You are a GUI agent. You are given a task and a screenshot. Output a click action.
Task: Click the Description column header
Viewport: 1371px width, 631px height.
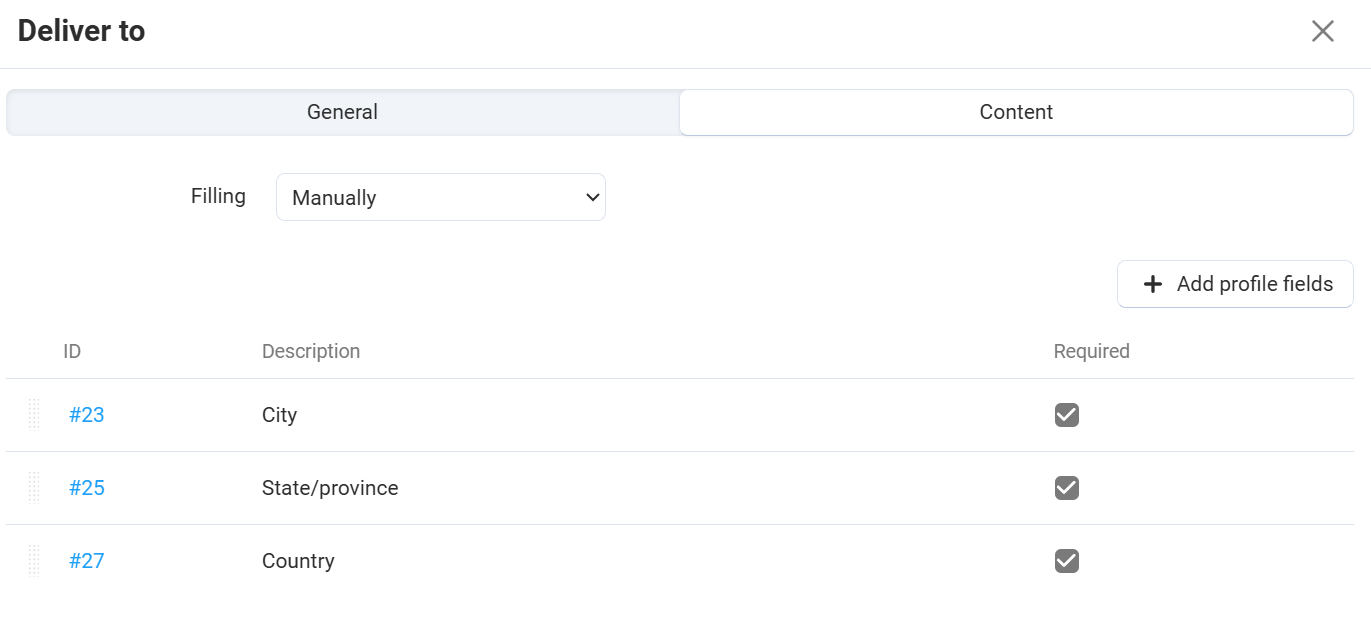click(x=311, y=351)
